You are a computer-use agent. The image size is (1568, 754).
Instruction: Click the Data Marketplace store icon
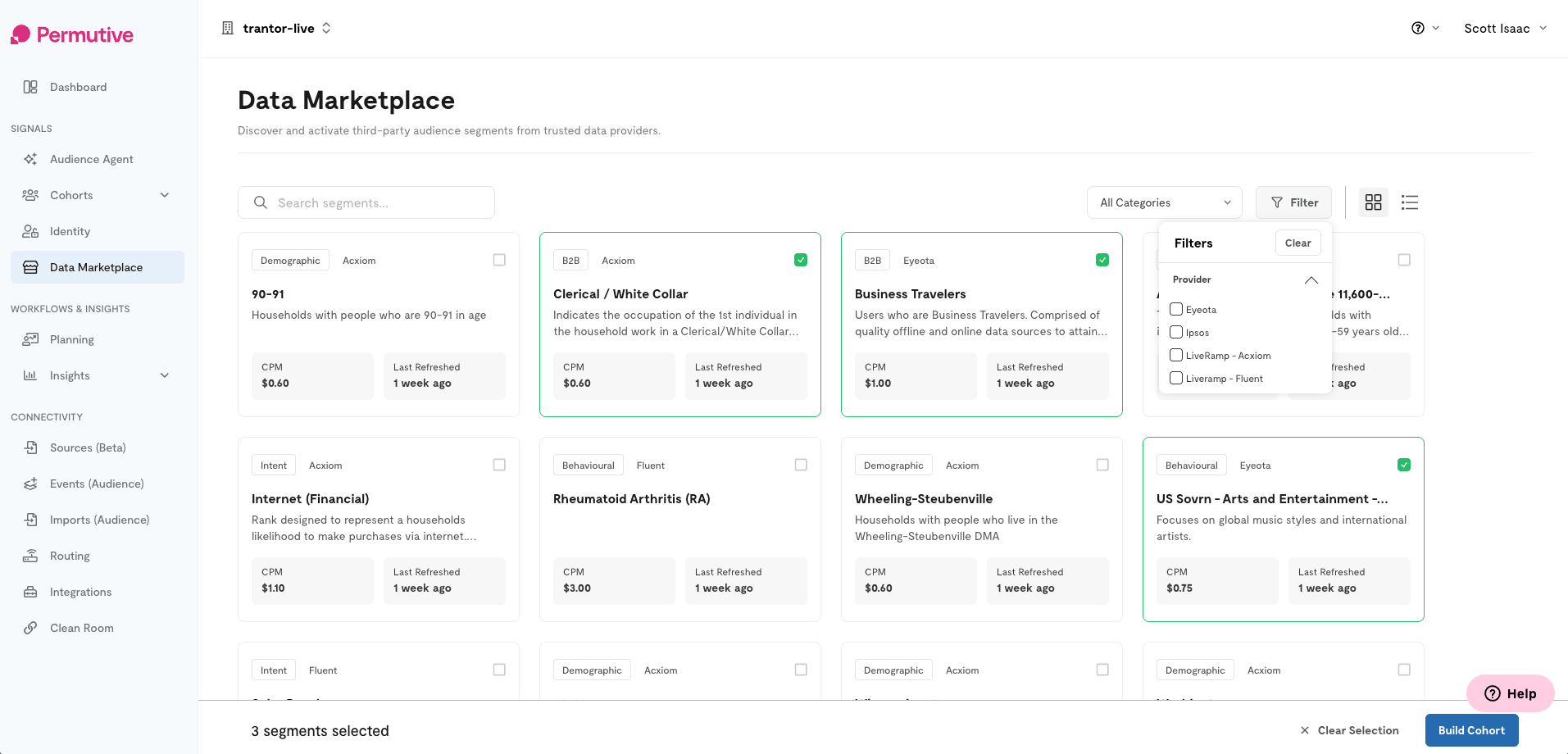(x=30, y=267)
